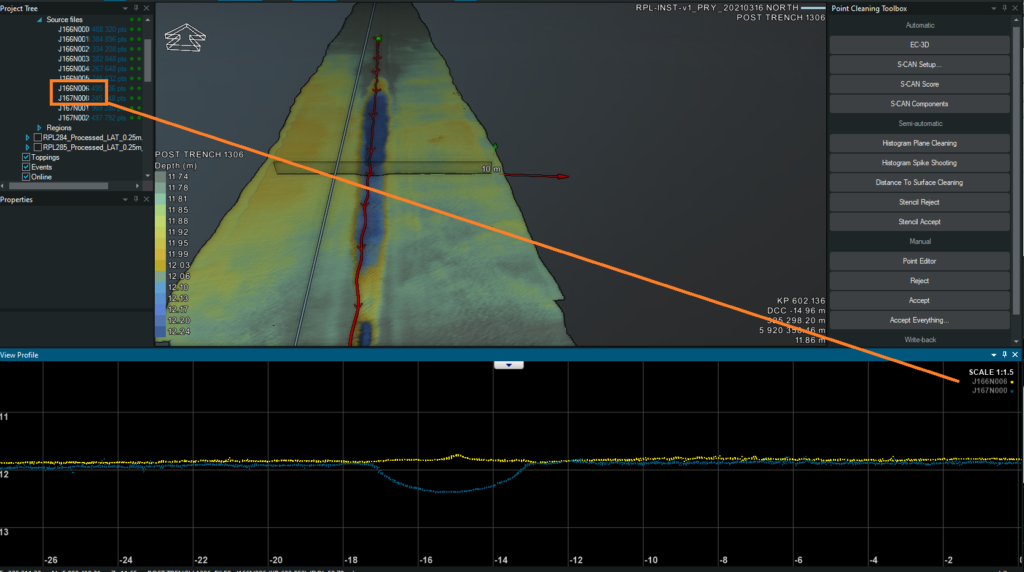Image resolution: width=1024 pixels, height=572 pixels.
Task: Click the SCALE 1:1.5 label in the profile view
Action: [x=991, y=372]
